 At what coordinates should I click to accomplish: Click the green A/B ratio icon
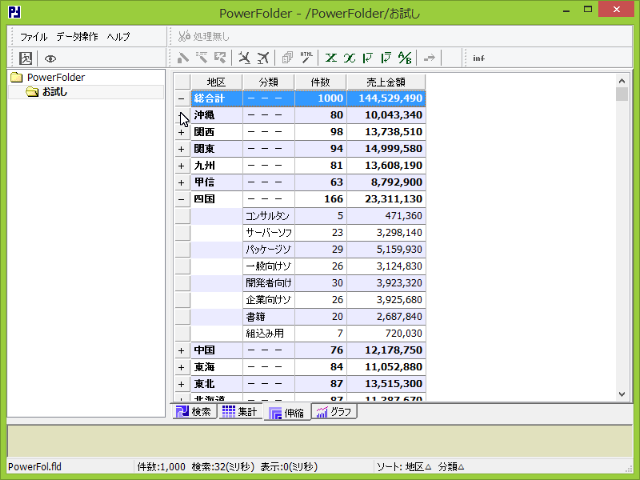(x=404, y=58)
